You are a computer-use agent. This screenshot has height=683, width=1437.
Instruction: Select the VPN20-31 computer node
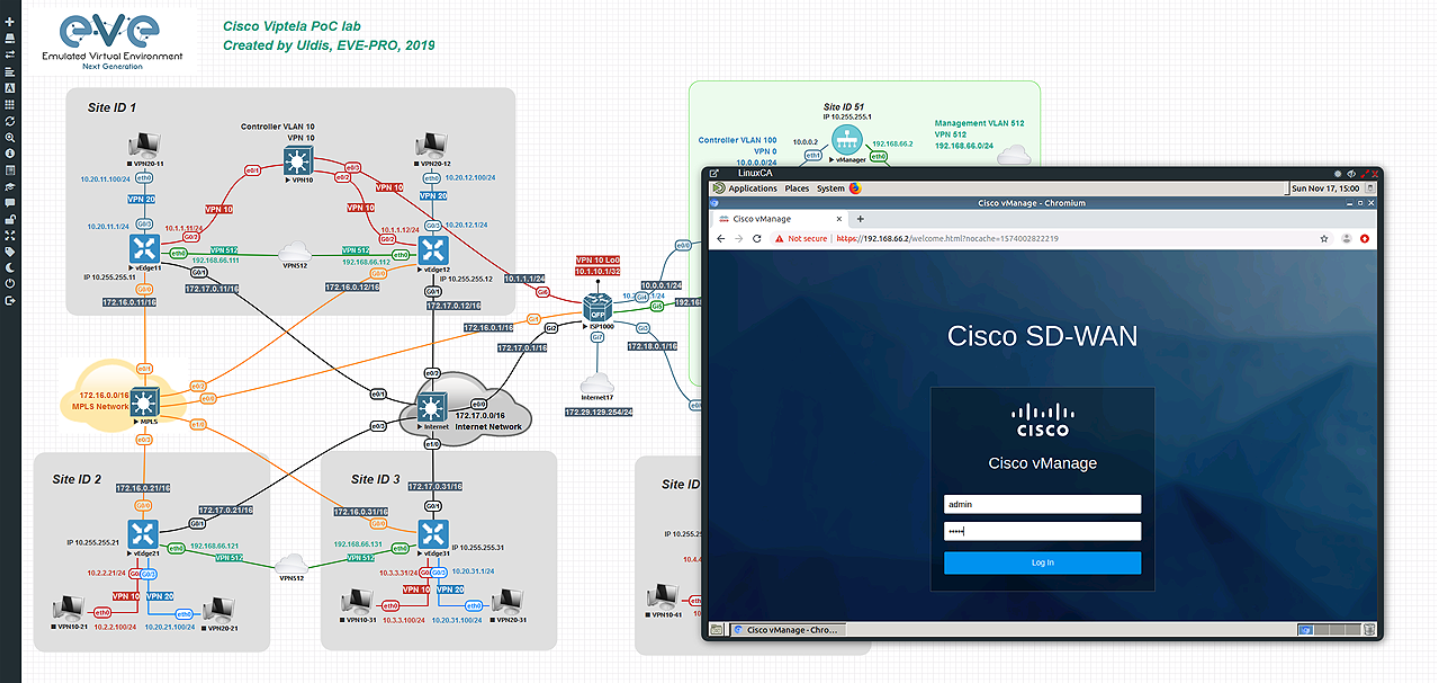pos(508,602)
